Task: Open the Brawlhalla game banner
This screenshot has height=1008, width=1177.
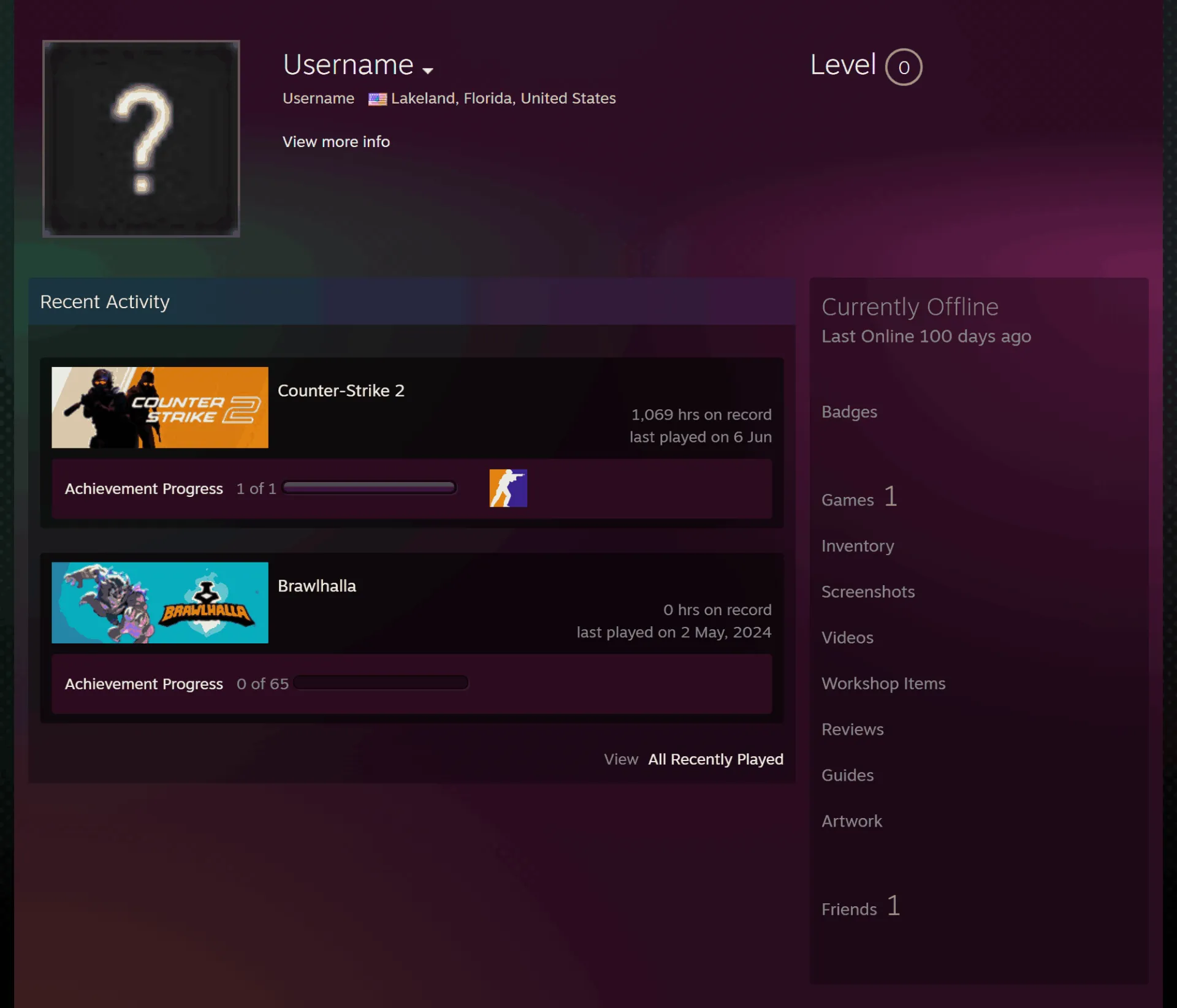Action: tap(160, 602)
